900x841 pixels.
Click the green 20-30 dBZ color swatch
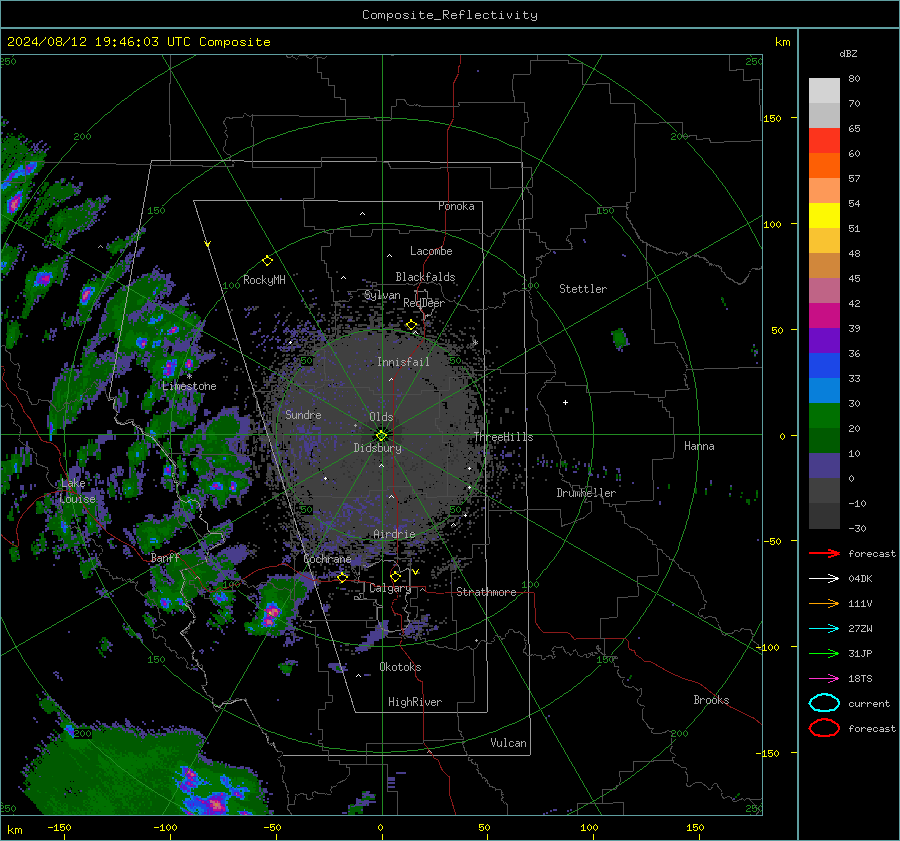pyautogui.click(x=824, y=416)
